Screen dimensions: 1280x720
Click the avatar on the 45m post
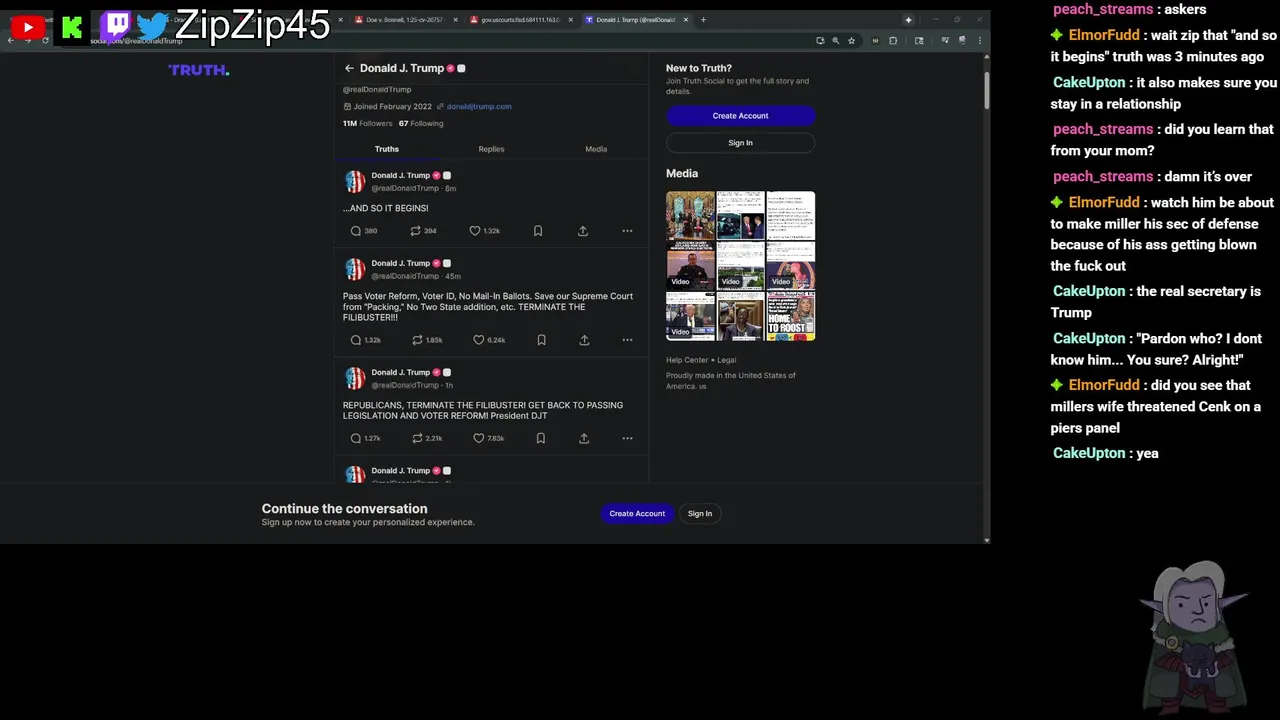(355, 269)
